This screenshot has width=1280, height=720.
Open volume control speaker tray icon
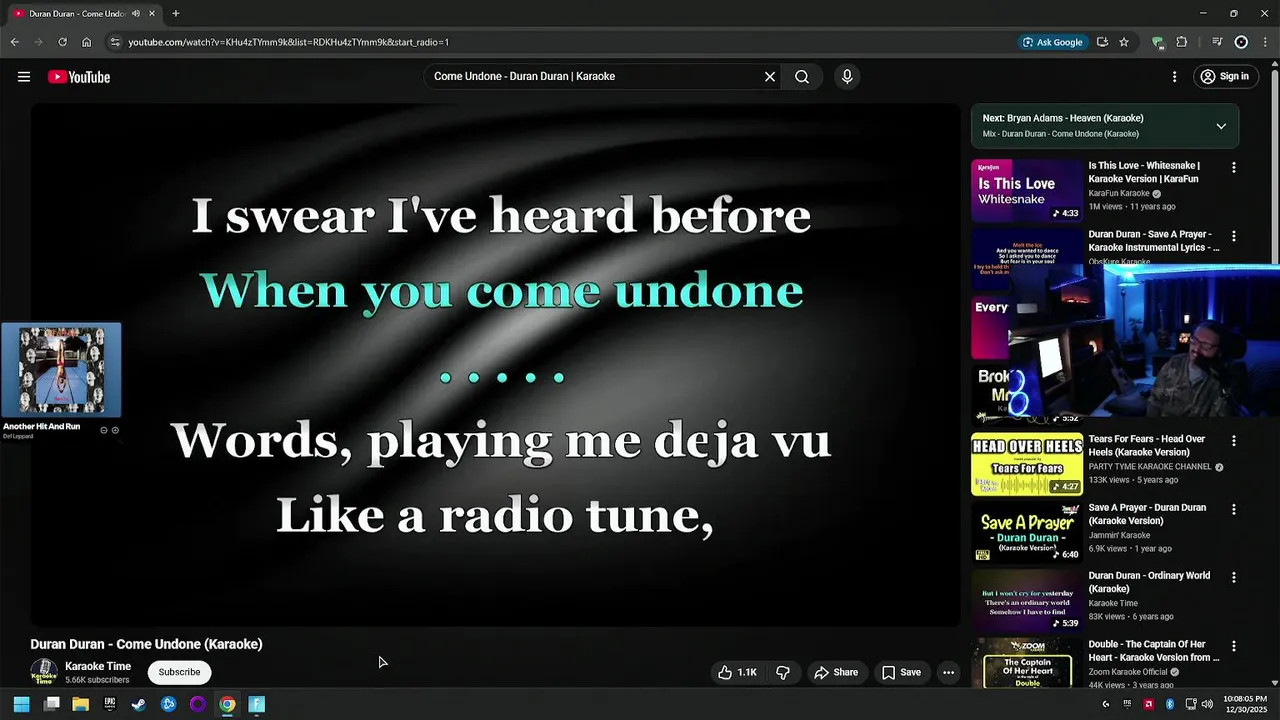click(x=1207, y=704)
